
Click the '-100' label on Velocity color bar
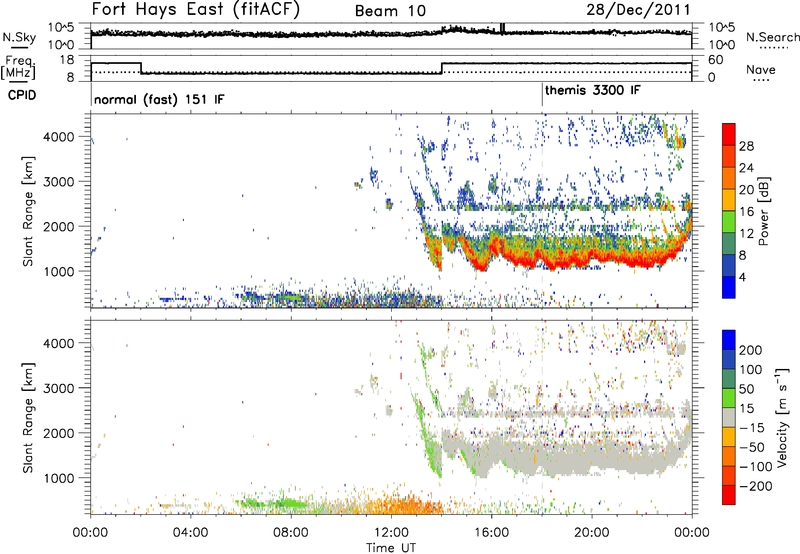tap(755, 467)
